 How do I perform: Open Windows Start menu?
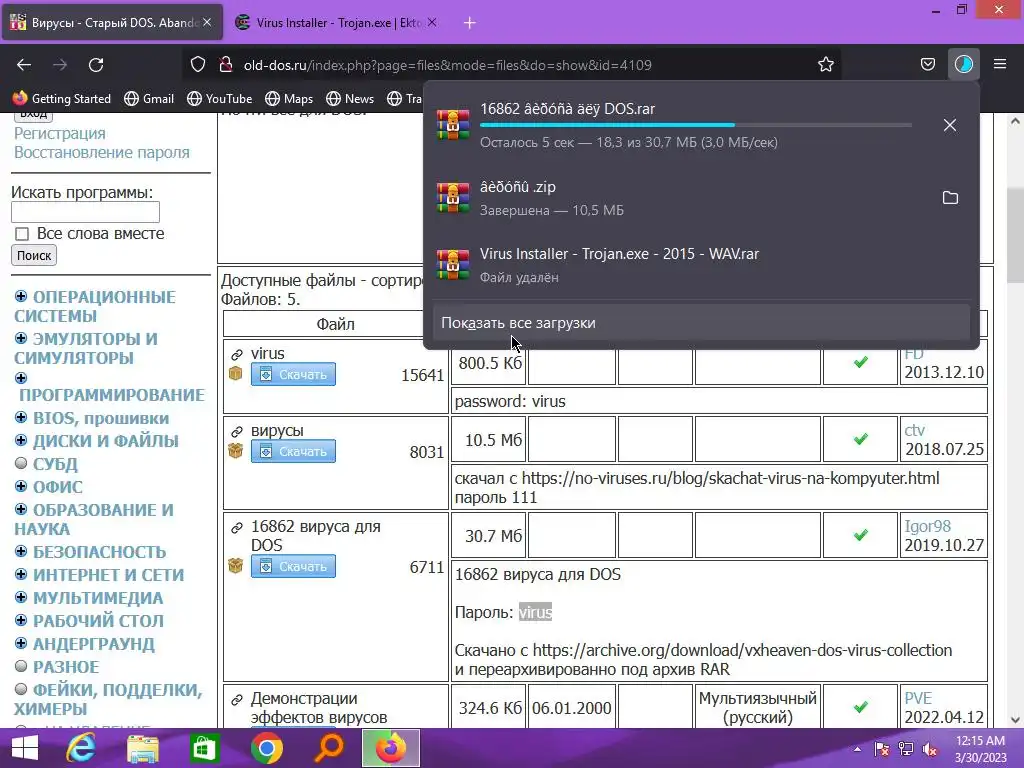[25, 748]
